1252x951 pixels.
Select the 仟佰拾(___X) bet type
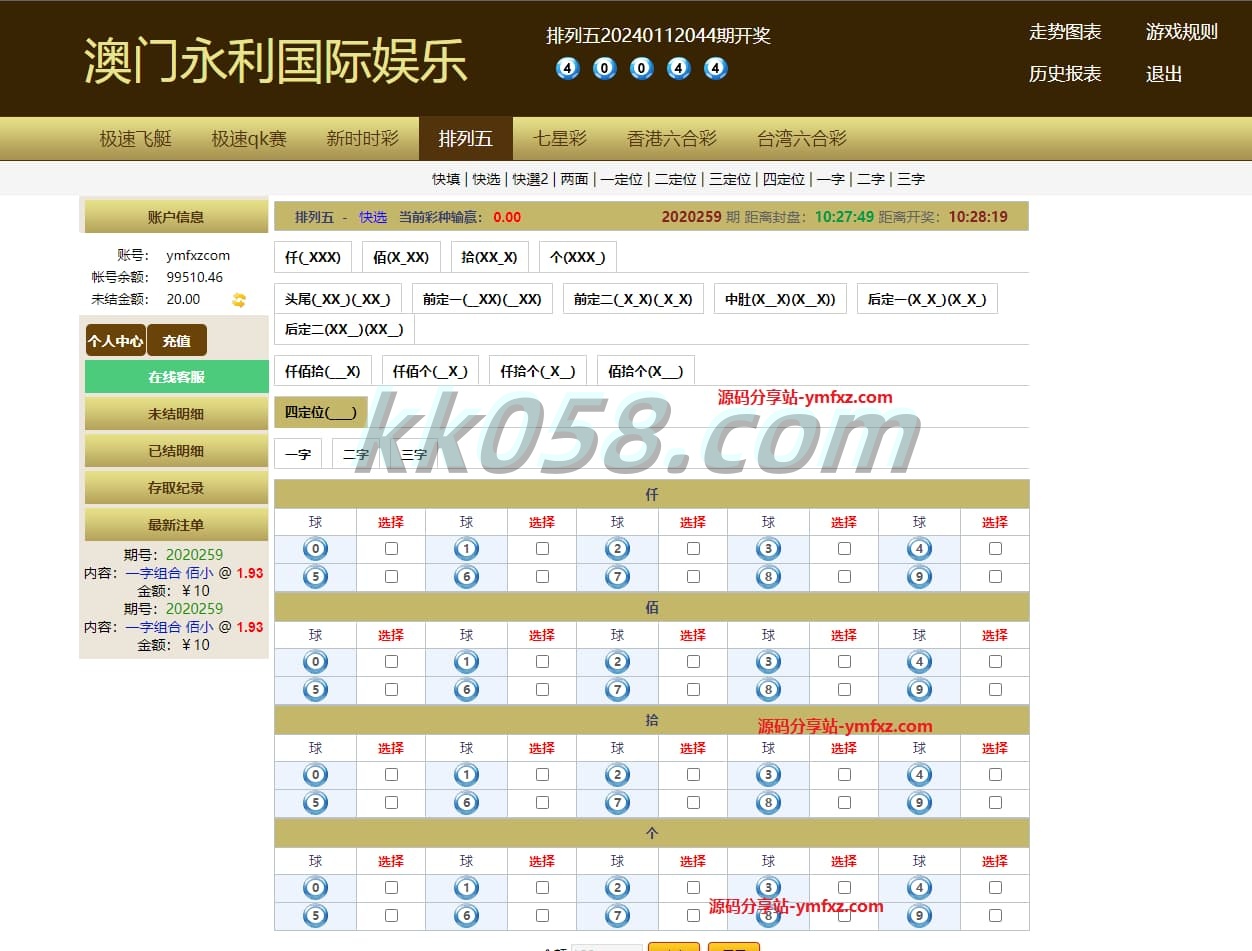click(x=323, y=371)
